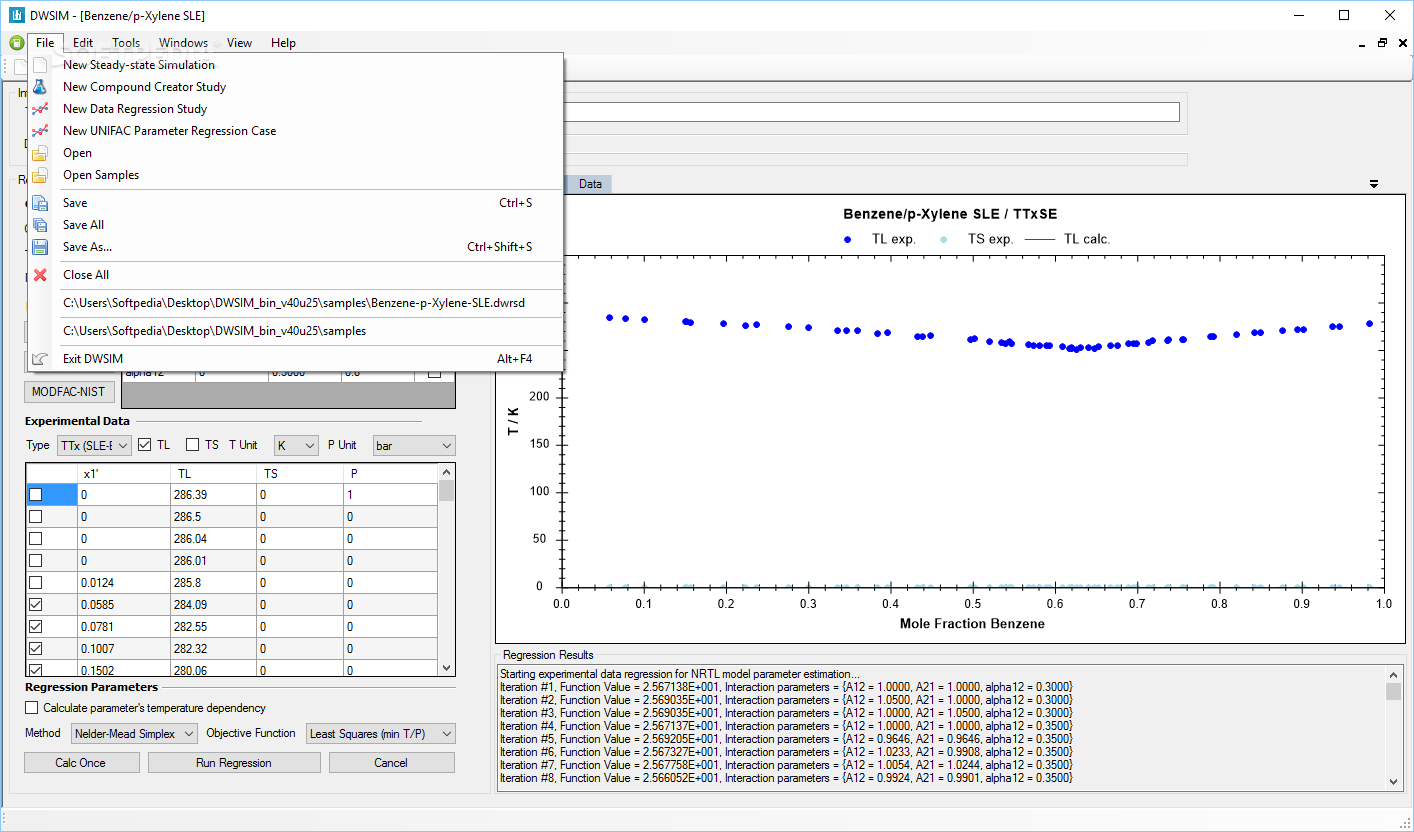
Task: Minimize the inner document window
Action: click(1364, 43)
